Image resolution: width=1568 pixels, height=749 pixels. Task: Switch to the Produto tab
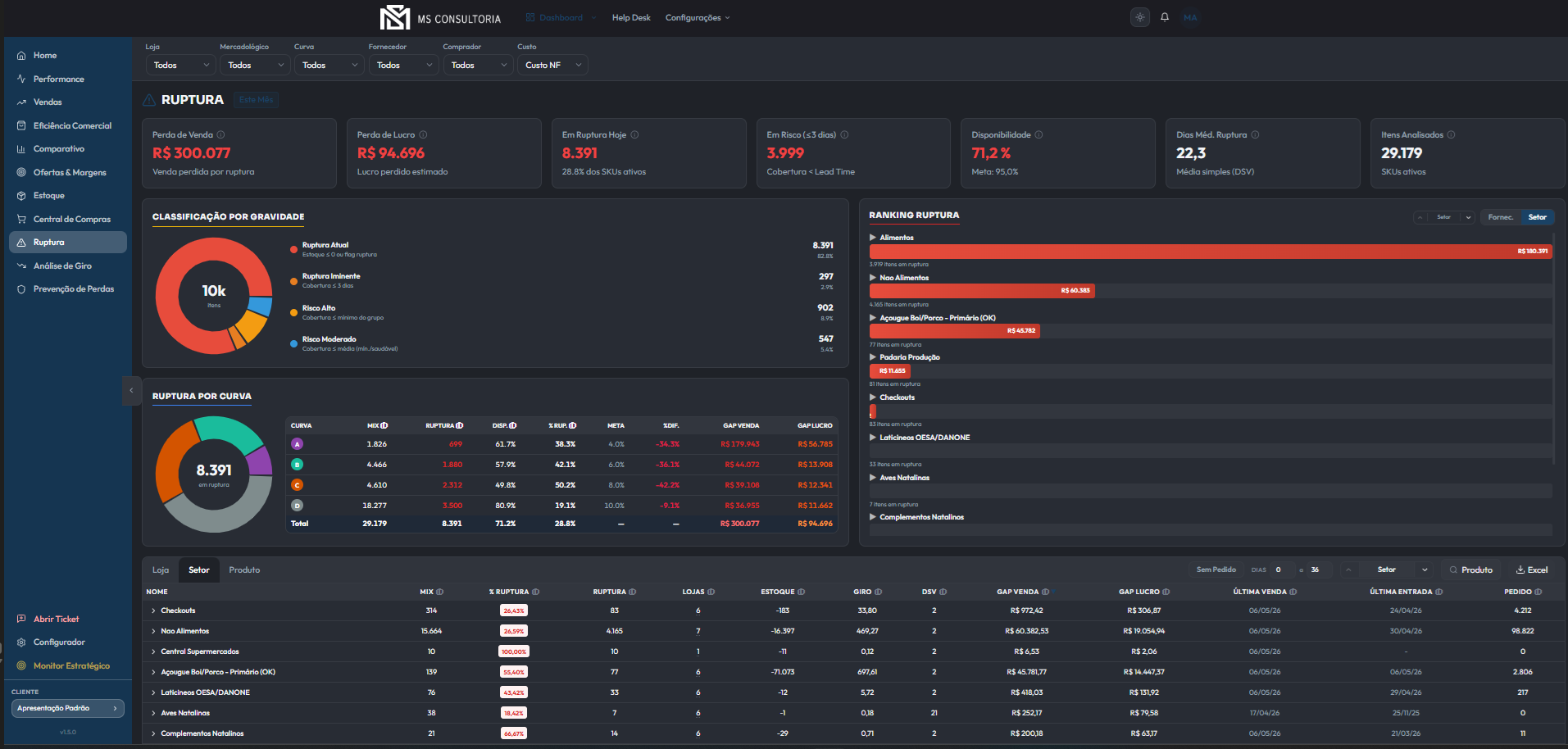point(244,570)
